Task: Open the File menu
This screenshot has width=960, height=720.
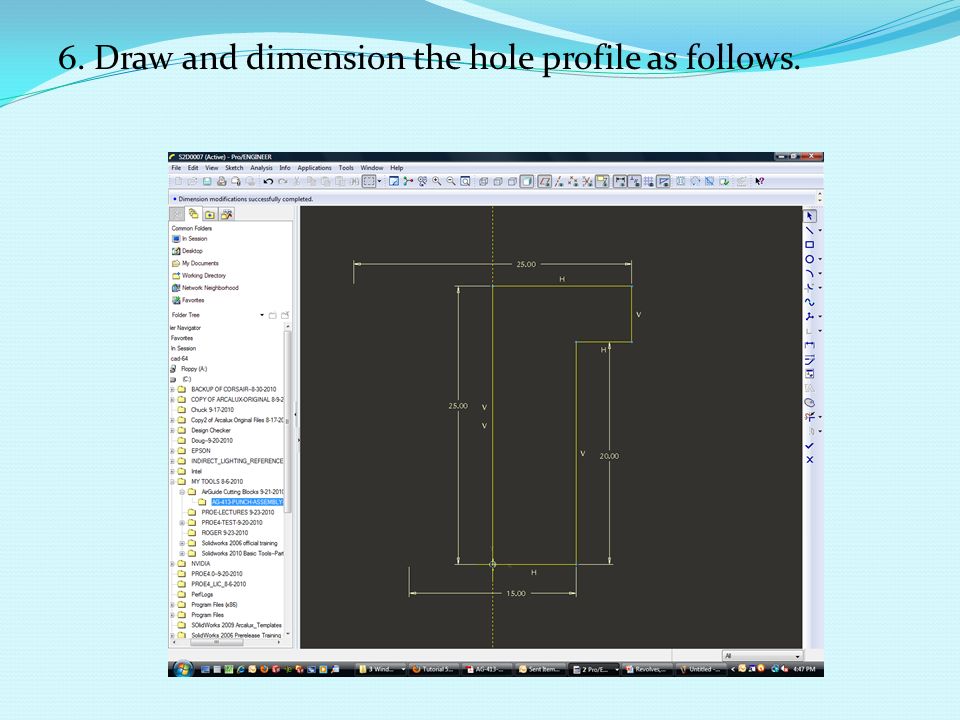Action: pyautogui.click(x=176, y=168)
